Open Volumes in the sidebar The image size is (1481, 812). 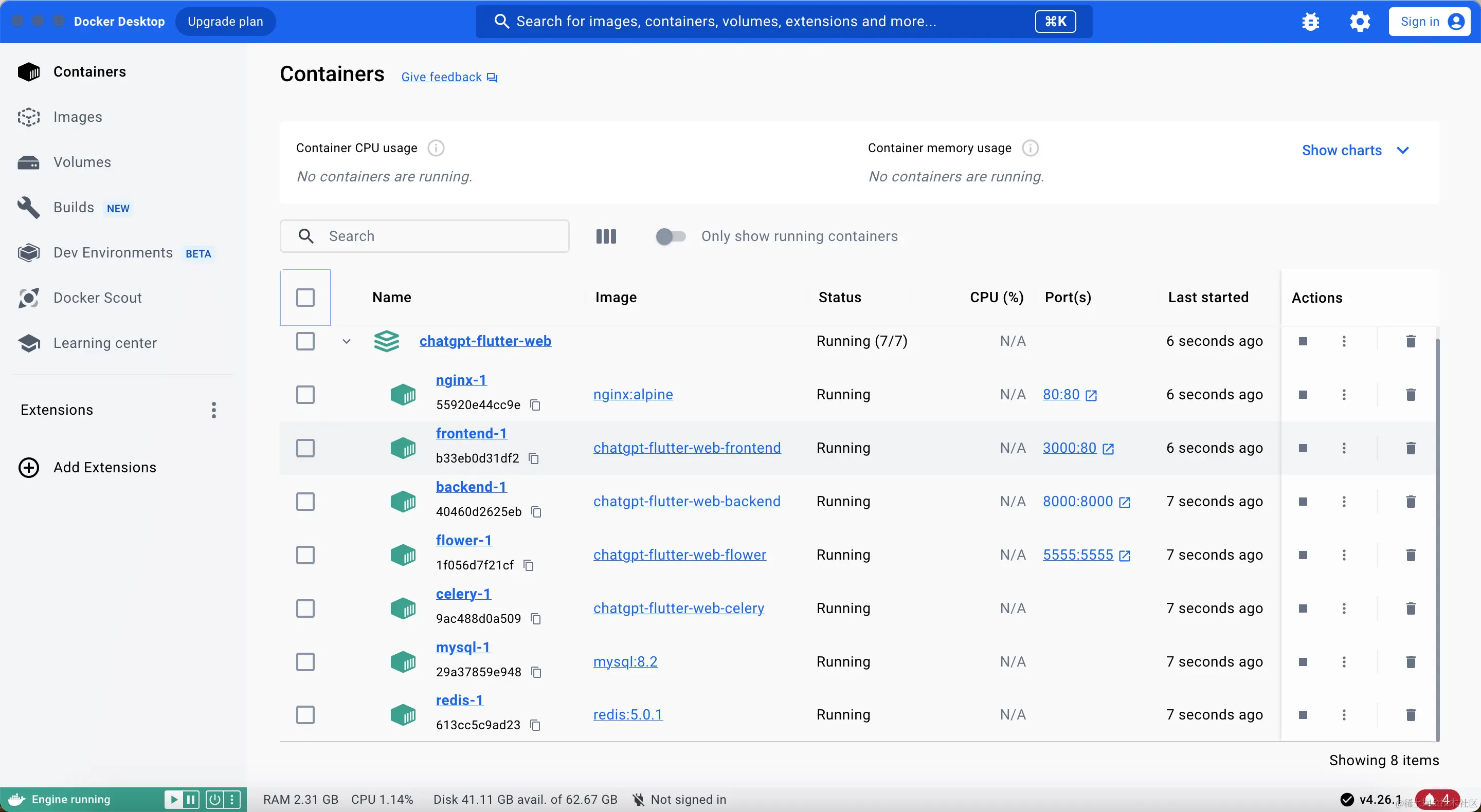pos(82,162)
